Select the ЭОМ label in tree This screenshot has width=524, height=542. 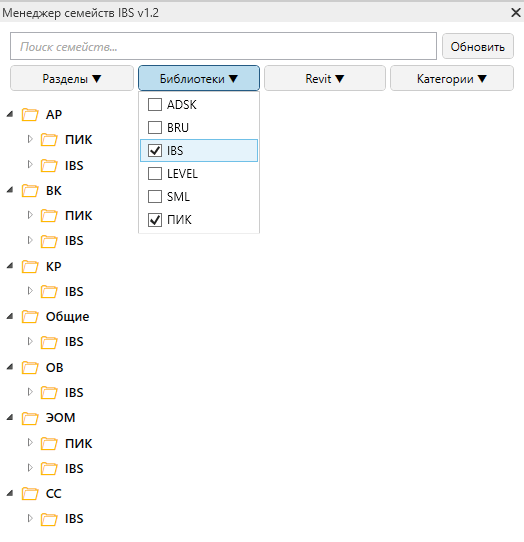coord(60,418)
